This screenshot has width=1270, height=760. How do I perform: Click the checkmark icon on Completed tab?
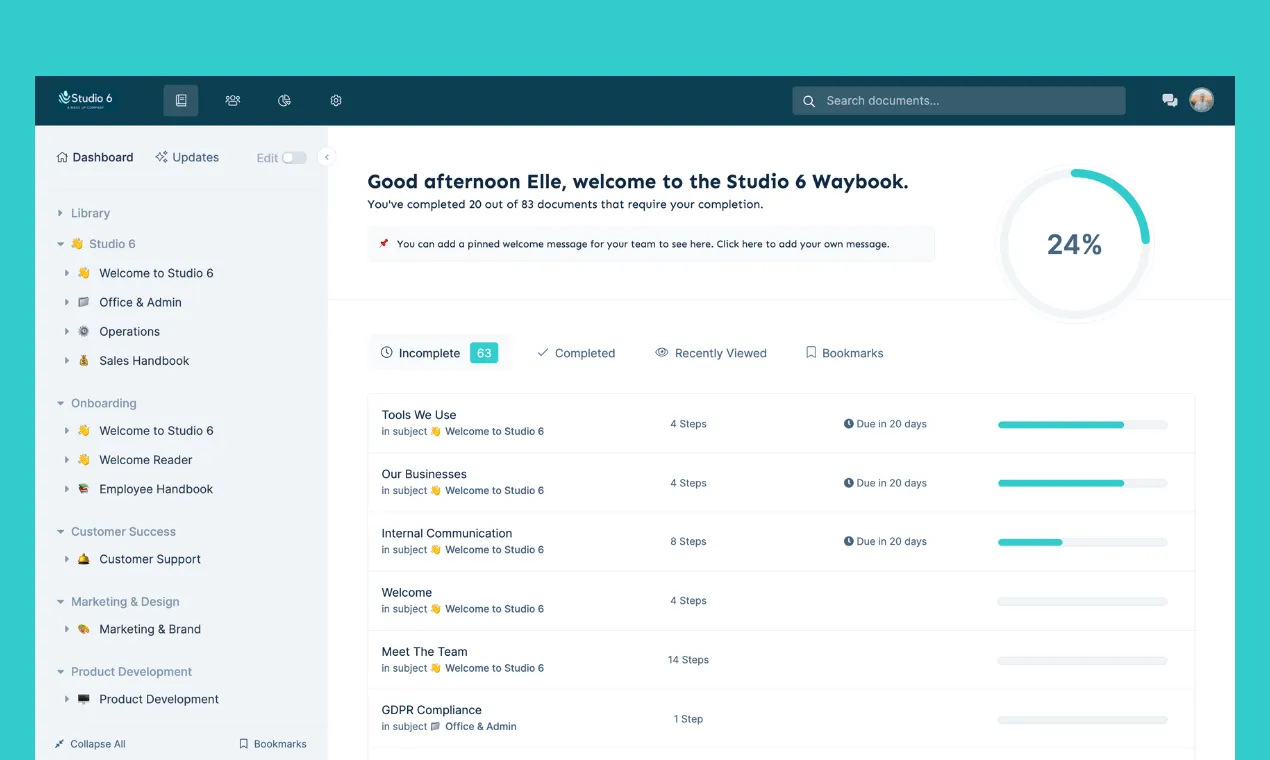pos(543,353)
